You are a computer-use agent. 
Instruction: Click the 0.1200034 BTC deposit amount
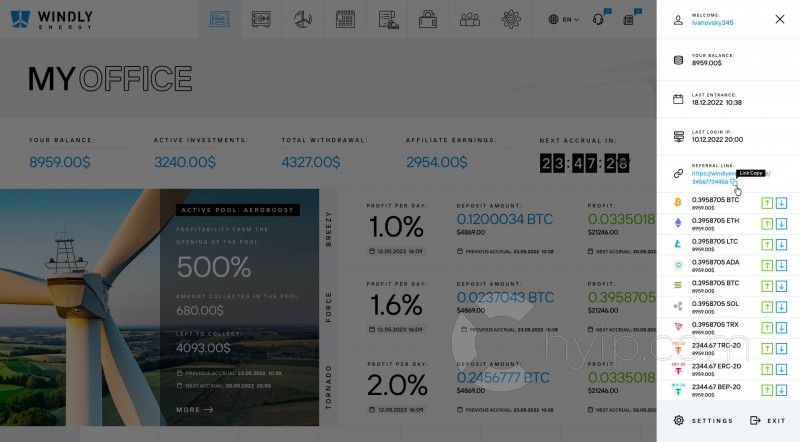[505, 219]
